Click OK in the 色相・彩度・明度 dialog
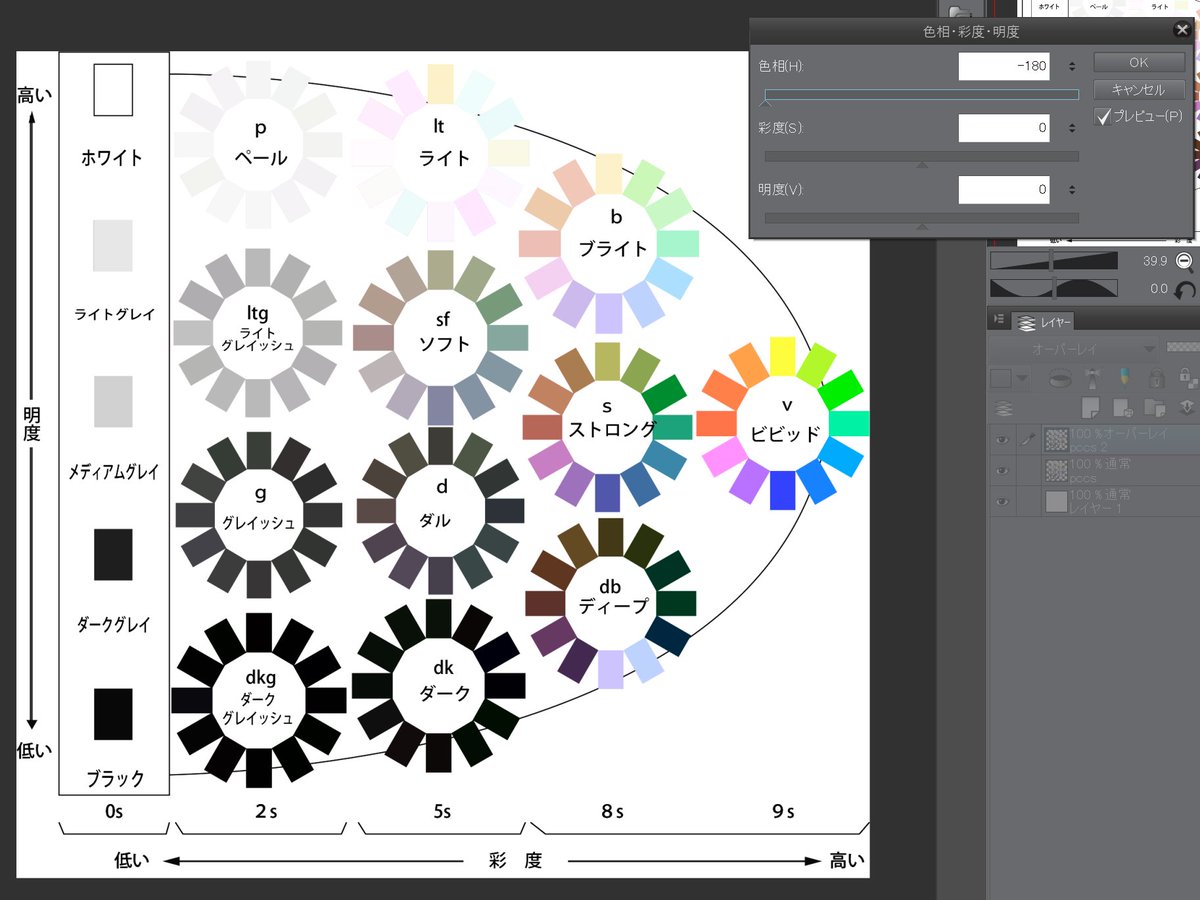Viewport: 1200px width, 900px height. (1138, 62)
